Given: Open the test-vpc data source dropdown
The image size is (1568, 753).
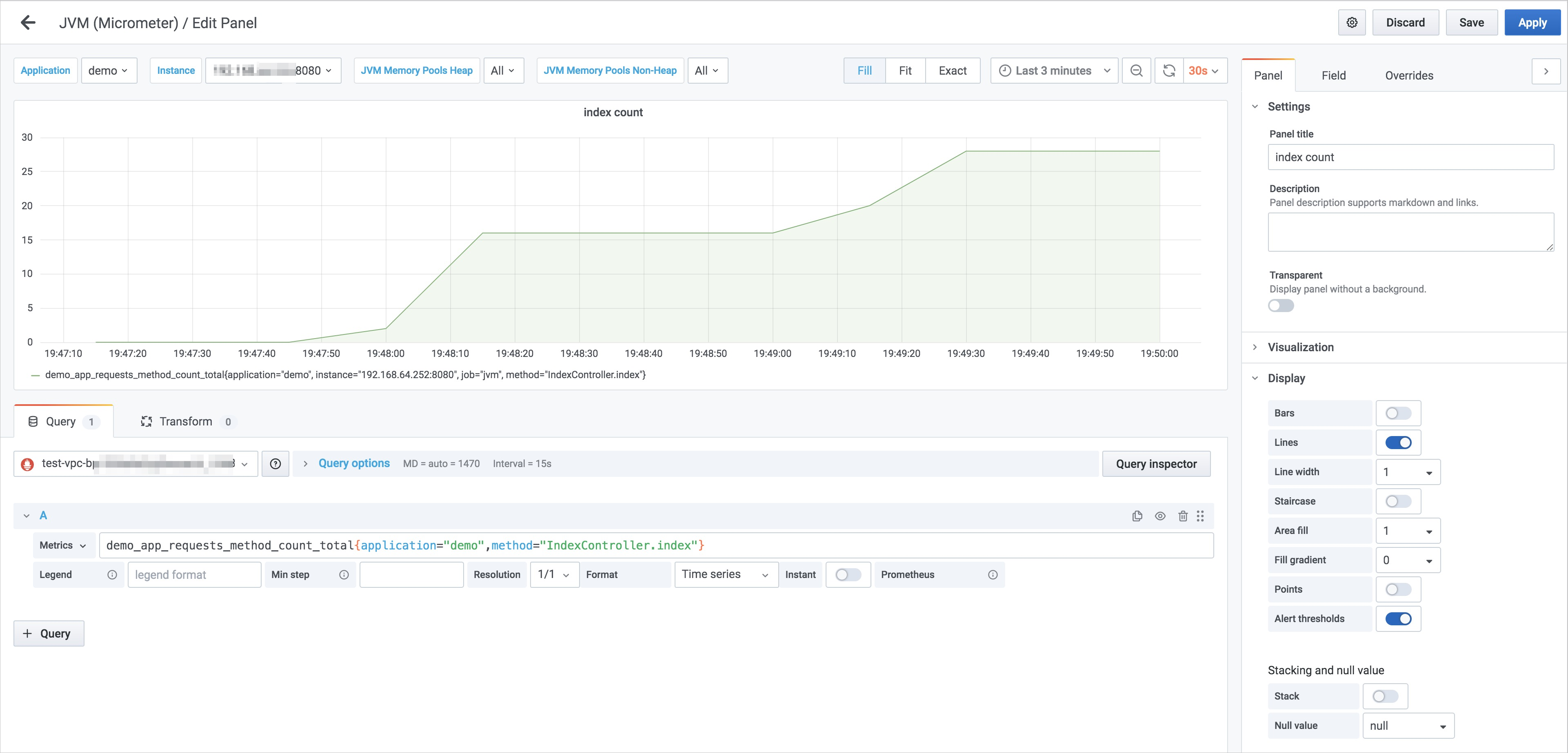Looking at the screenshot, I should (136, 463).
